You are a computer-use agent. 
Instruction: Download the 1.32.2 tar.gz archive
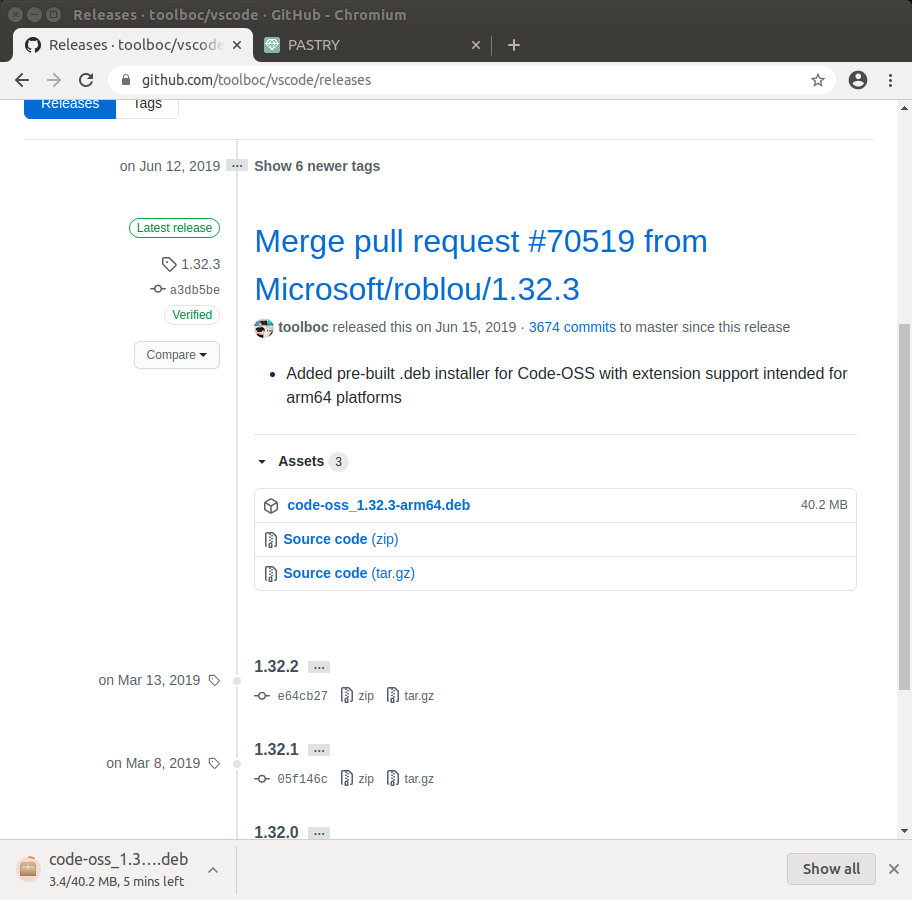coord(411,695)
